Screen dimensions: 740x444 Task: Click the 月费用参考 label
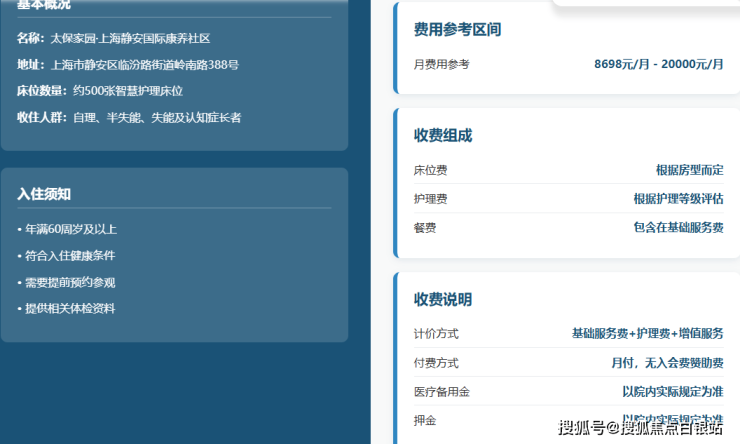(x=442, y=64)
